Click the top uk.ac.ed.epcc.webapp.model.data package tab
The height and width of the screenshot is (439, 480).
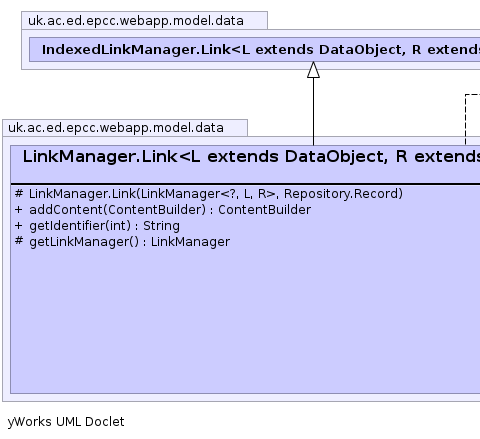tap(144, 21)
